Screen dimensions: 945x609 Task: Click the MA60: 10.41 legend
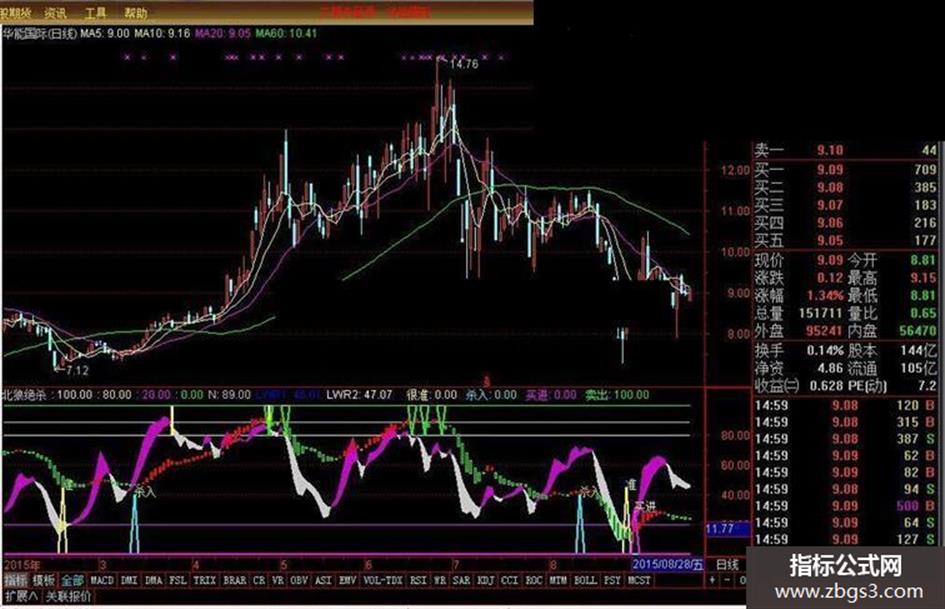point(286,33)
